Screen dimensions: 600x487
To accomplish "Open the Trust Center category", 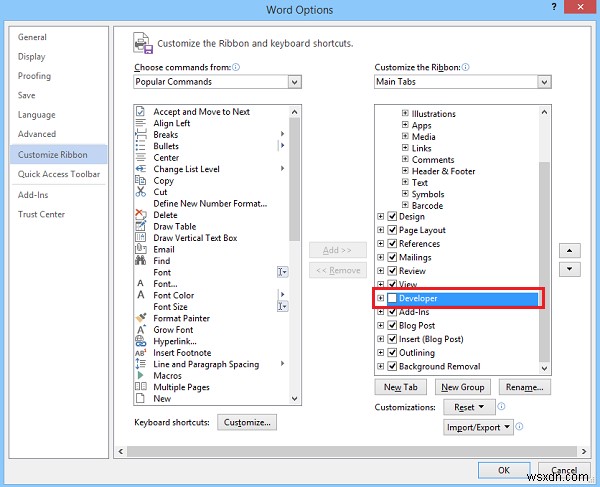I will (x=41, y=214).
